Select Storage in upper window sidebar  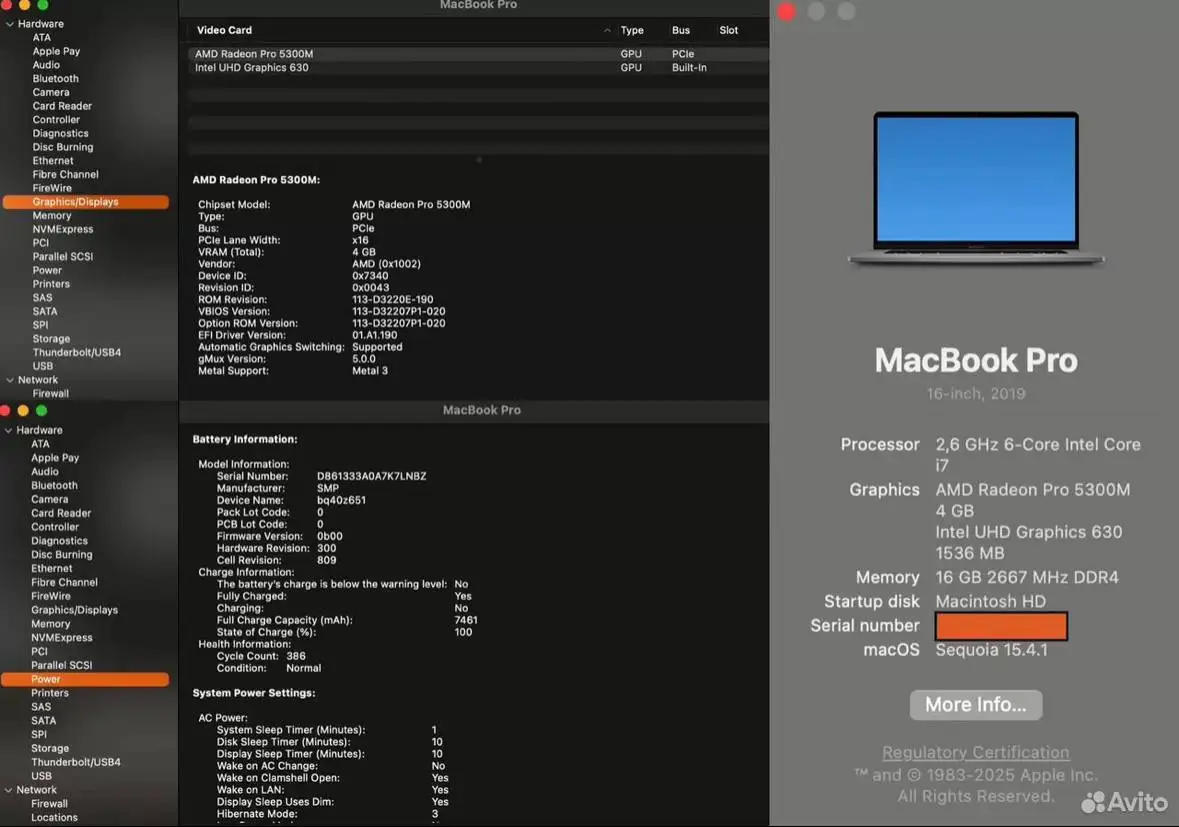tap(51, 339)
